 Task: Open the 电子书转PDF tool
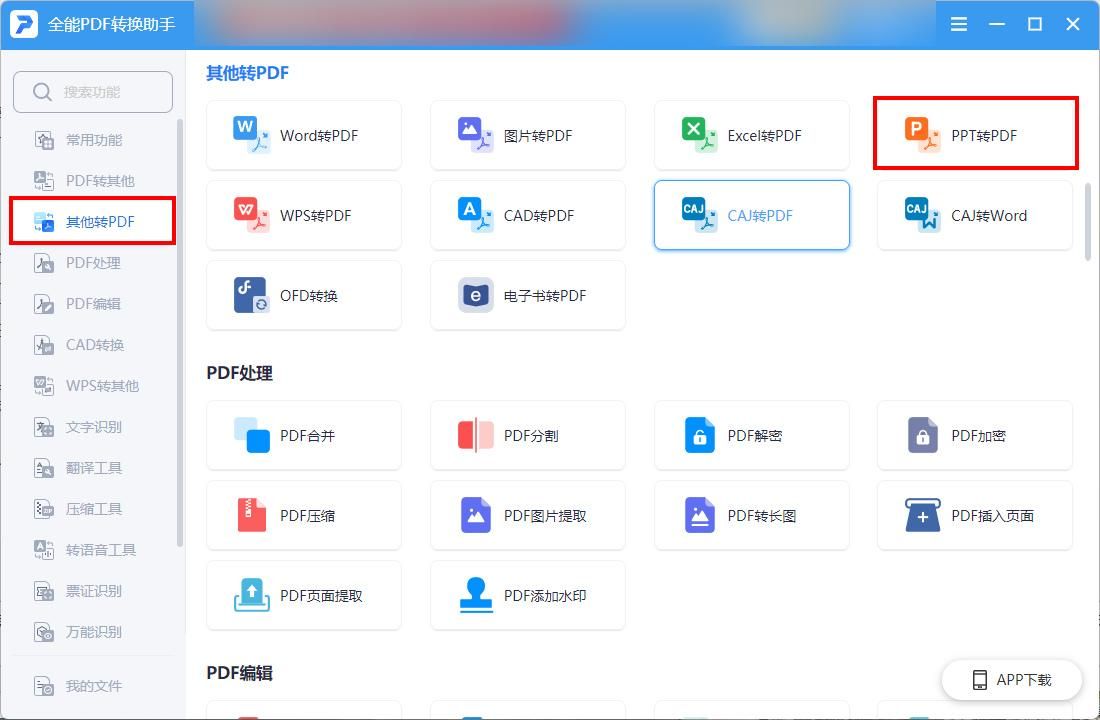pyautogui.click(x=528, y=295)
